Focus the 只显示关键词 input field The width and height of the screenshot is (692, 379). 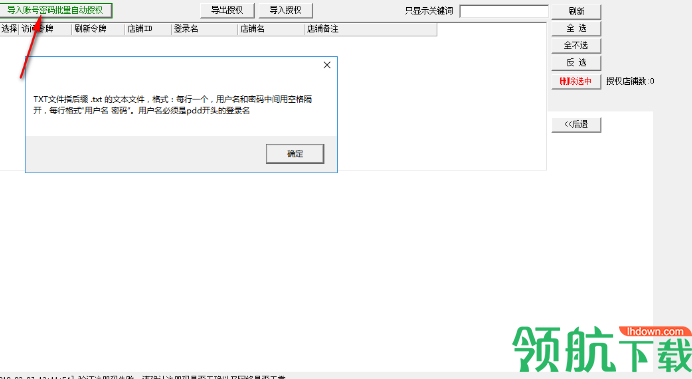(x=504, y=11)
